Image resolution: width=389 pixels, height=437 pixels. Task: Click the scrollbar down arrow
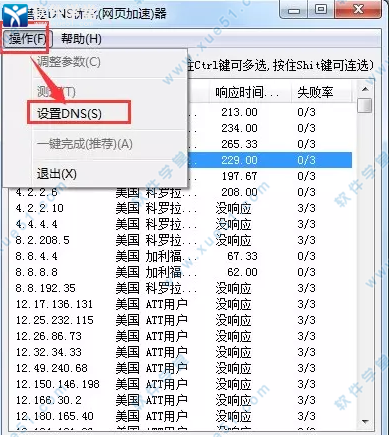pyautogui.click(x=365, y=422)
